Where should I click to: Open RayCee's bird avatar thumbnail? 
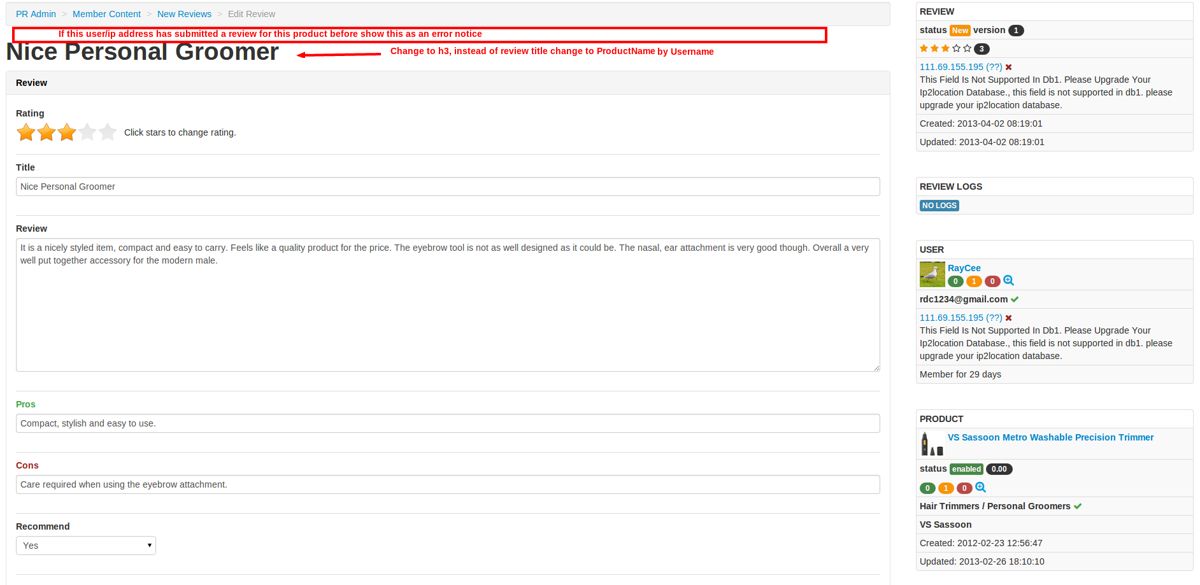931,274
